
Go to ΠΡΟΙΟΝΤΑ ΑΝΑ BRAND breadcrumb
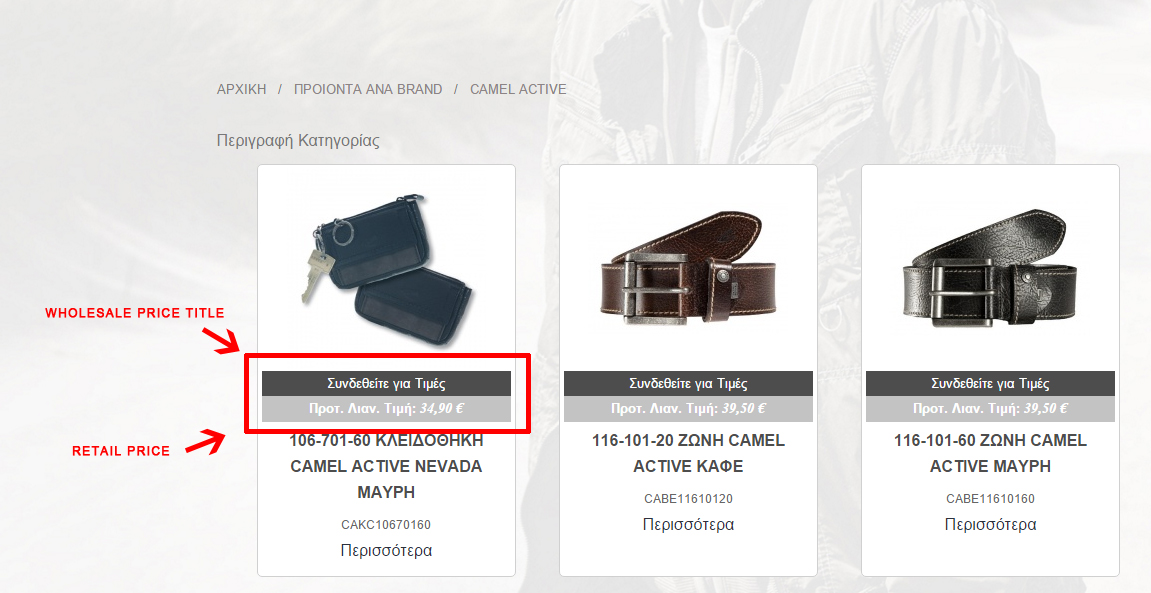tap(368, 90)
